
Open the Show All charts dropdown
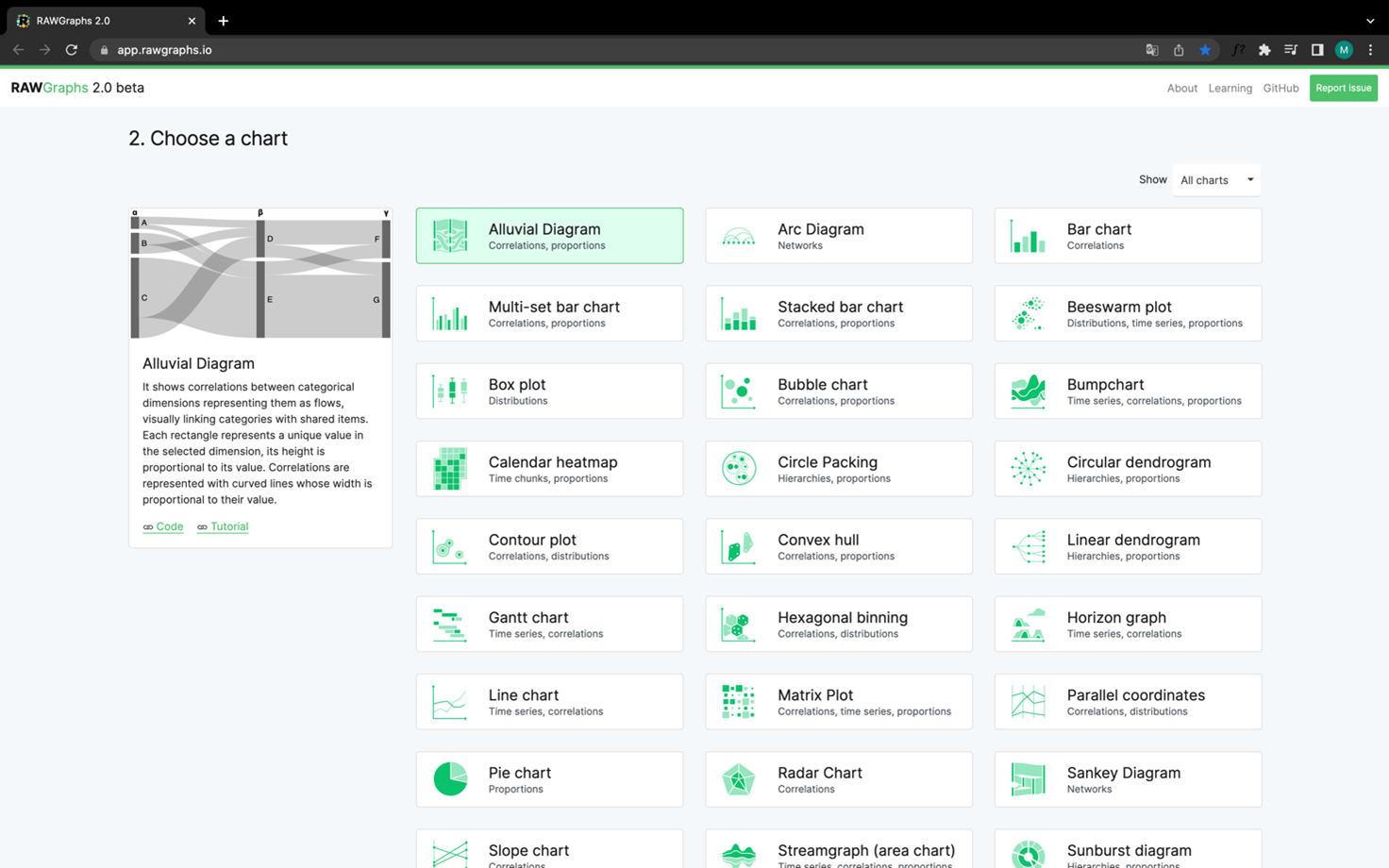pyautogui.click(x=1215, y=180)
